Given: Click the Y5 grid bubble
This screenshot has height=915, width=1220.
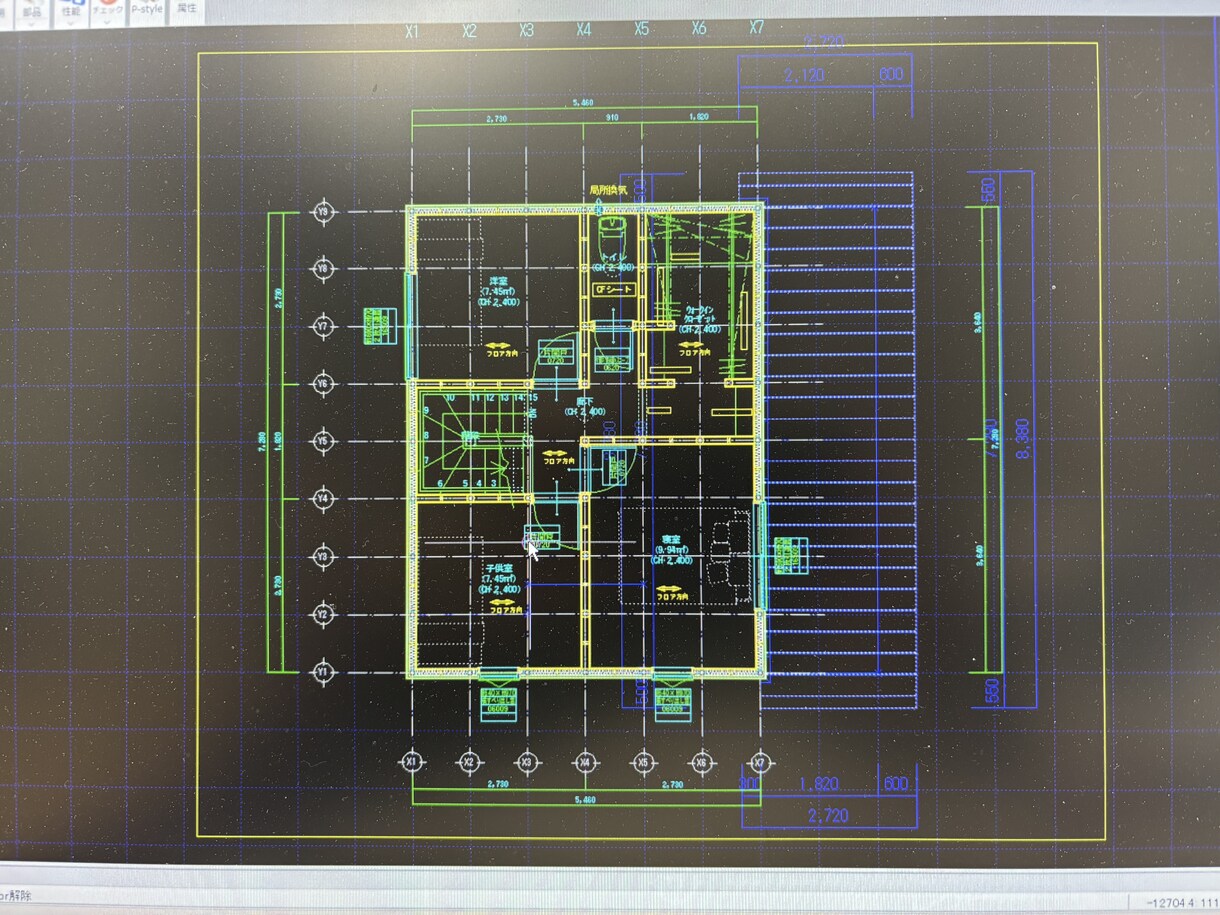Looking at the screenshot, I should [322, 441].
